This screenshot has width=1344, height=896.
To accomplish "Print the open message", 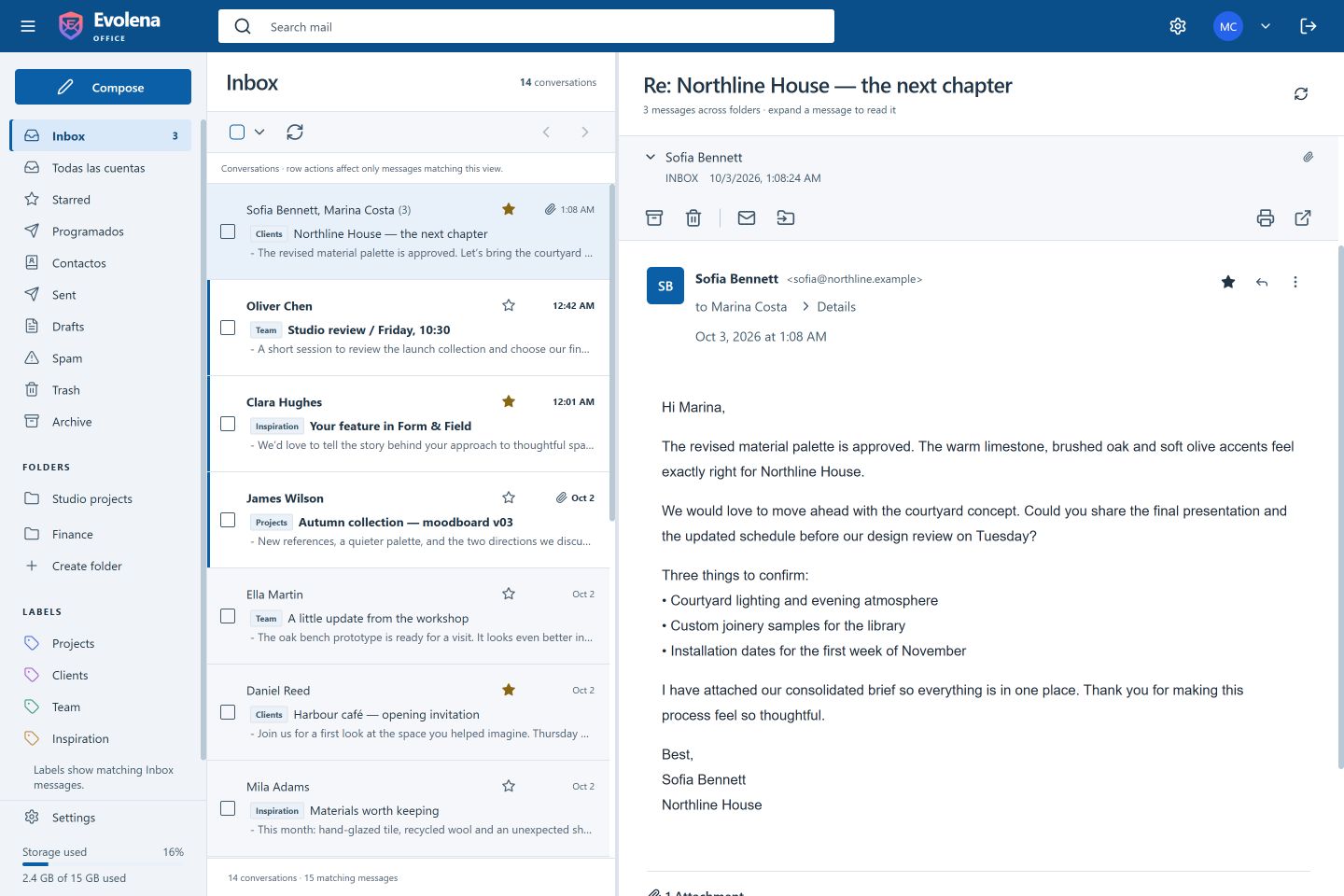I will coord(1266,217).
